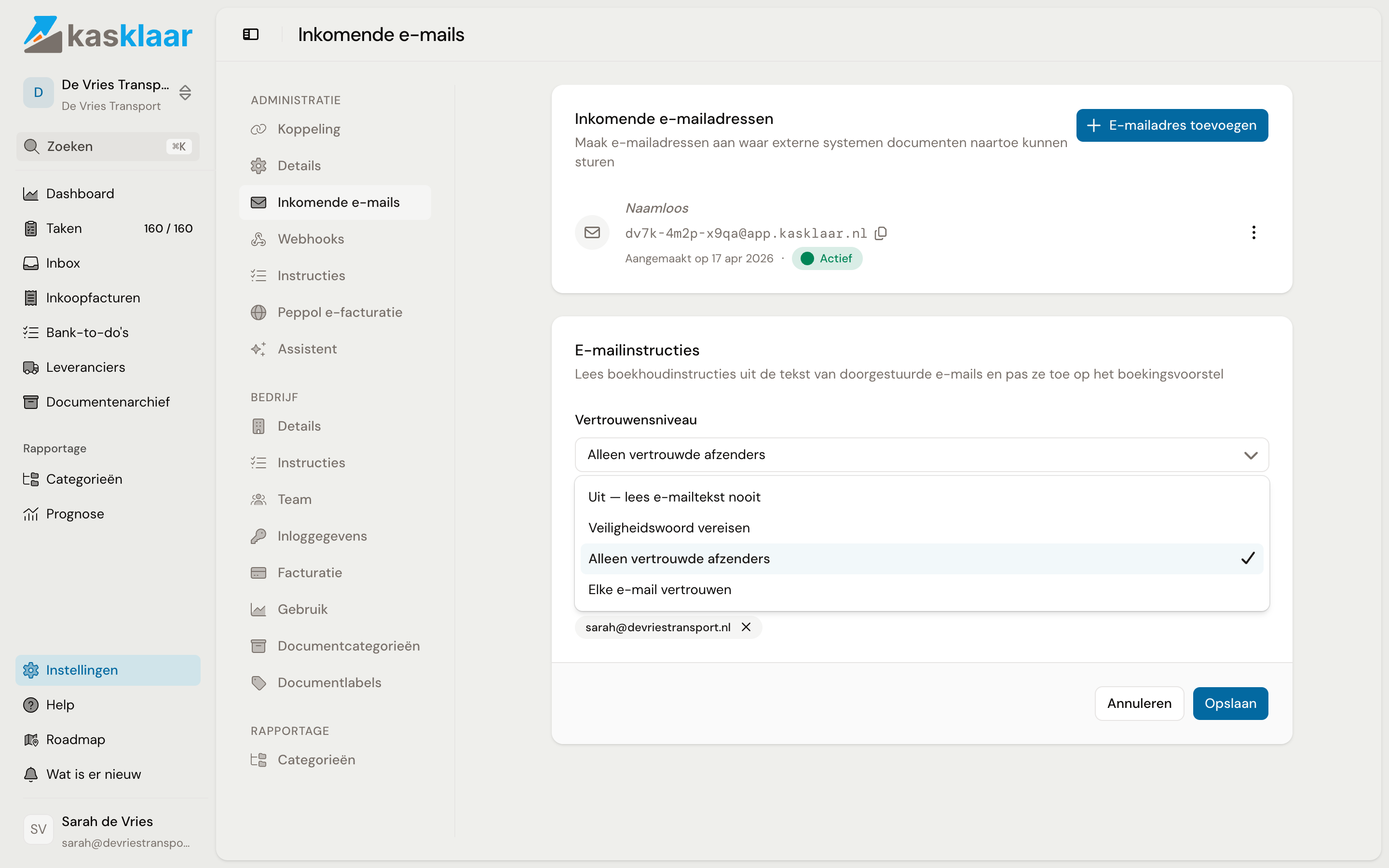
Task: Open the three-dot menu for Naamloos address
Action: (1253, 232)
